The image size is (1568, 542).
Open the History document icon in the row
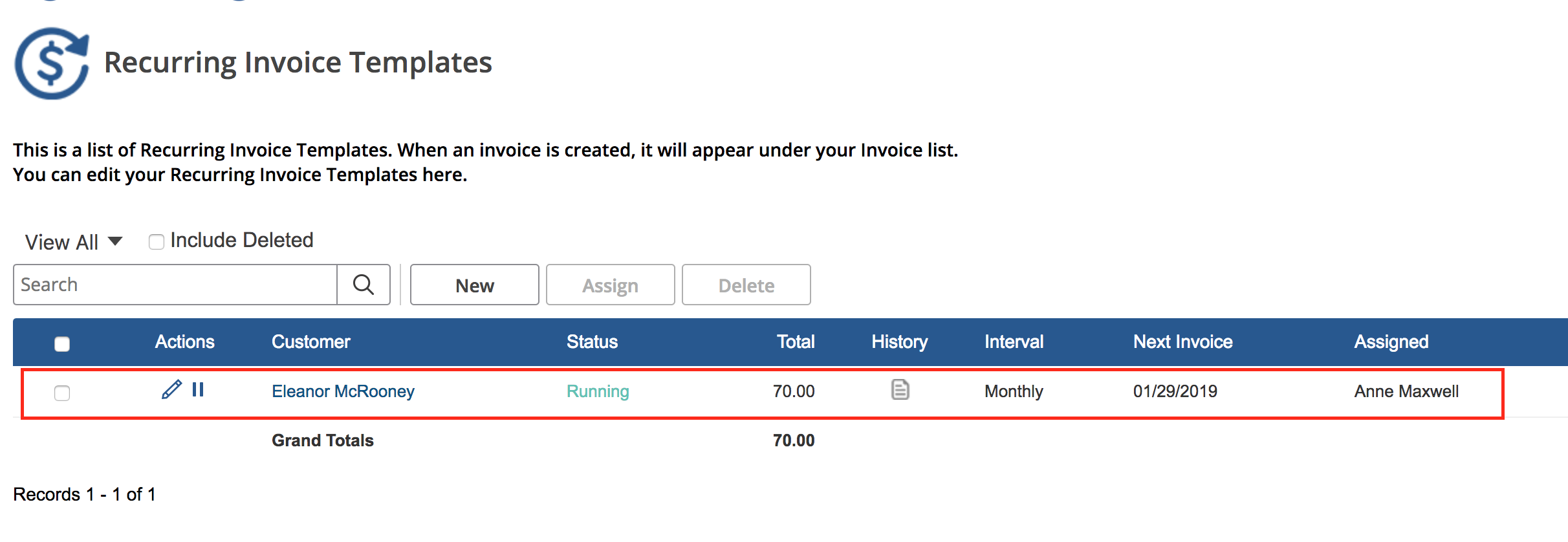(x=900, y=389)
